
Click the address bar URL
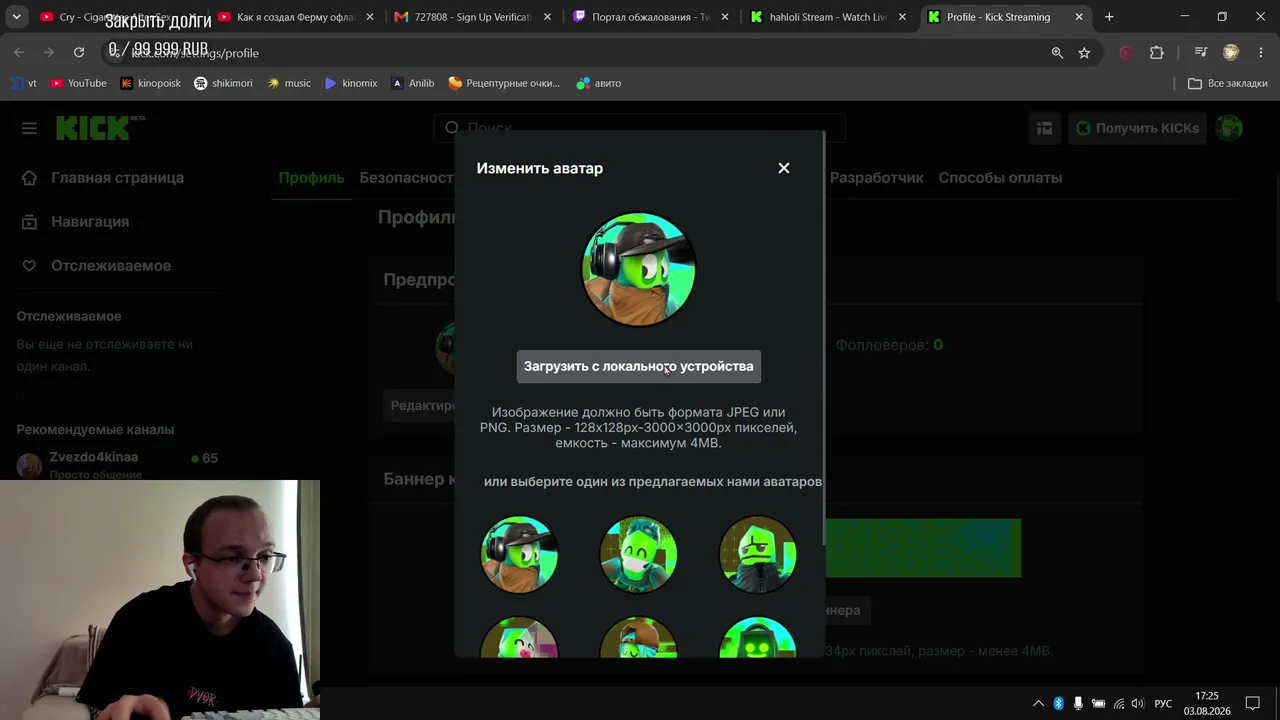point(195,53)
